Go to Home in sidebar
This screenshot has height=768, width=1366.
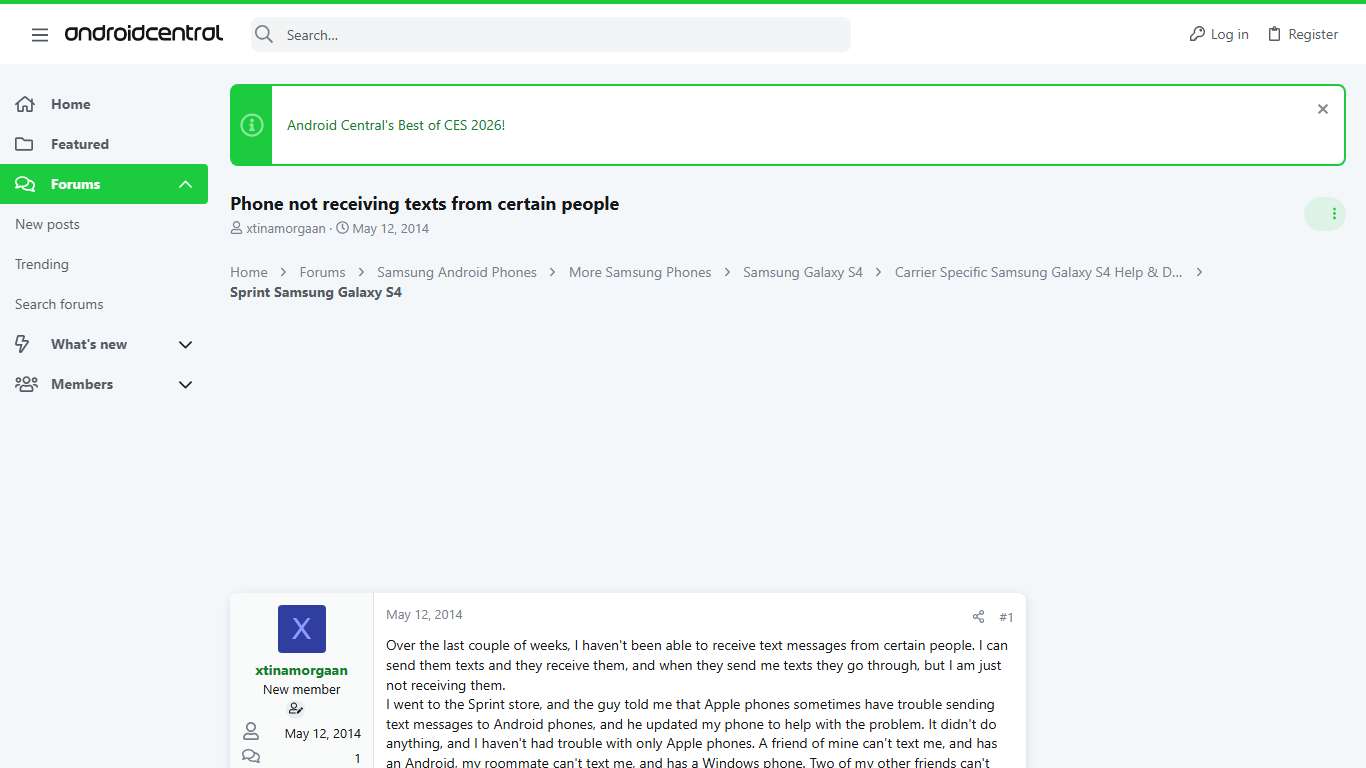(x=70, y=104)
